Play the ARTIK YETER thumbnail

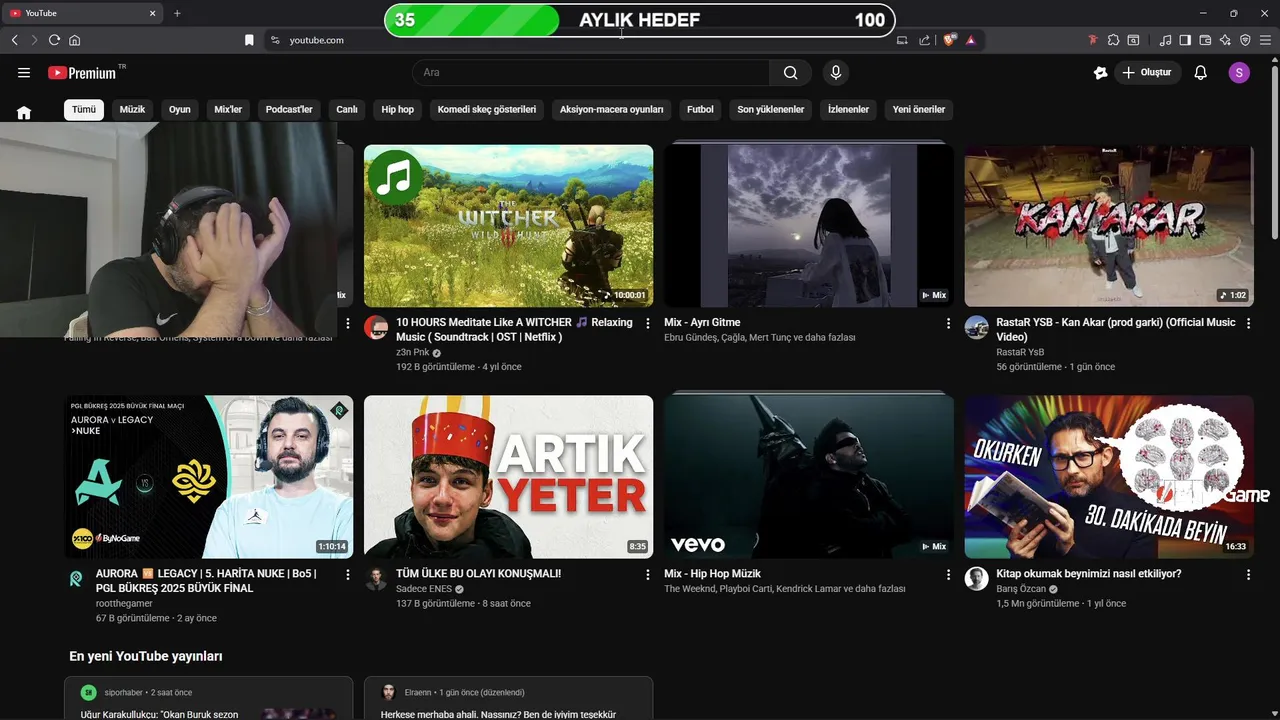click(508, 477)
